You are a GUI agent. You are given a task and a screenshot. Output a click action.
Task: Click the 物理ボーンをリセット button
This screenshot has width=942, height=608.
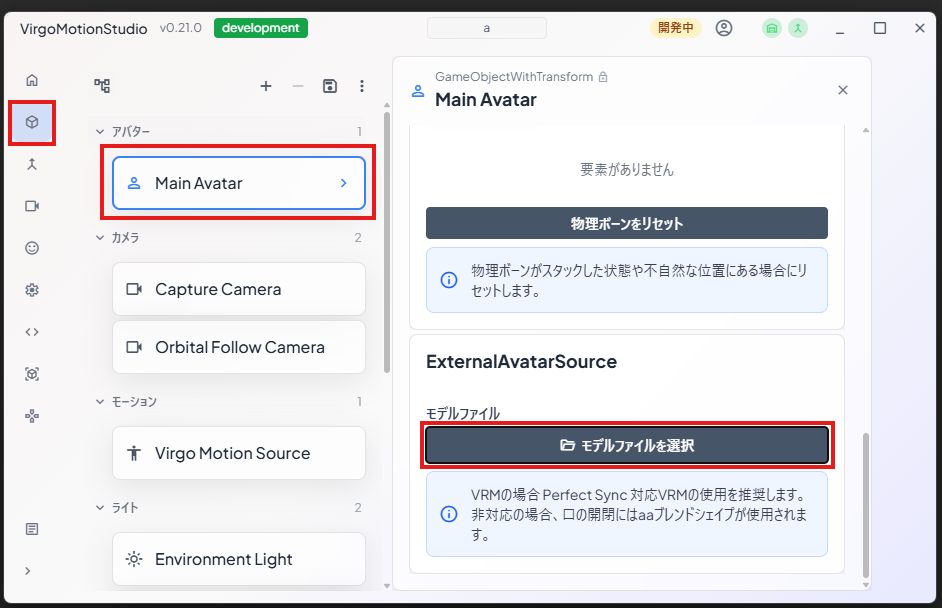[x=627, y=223]
